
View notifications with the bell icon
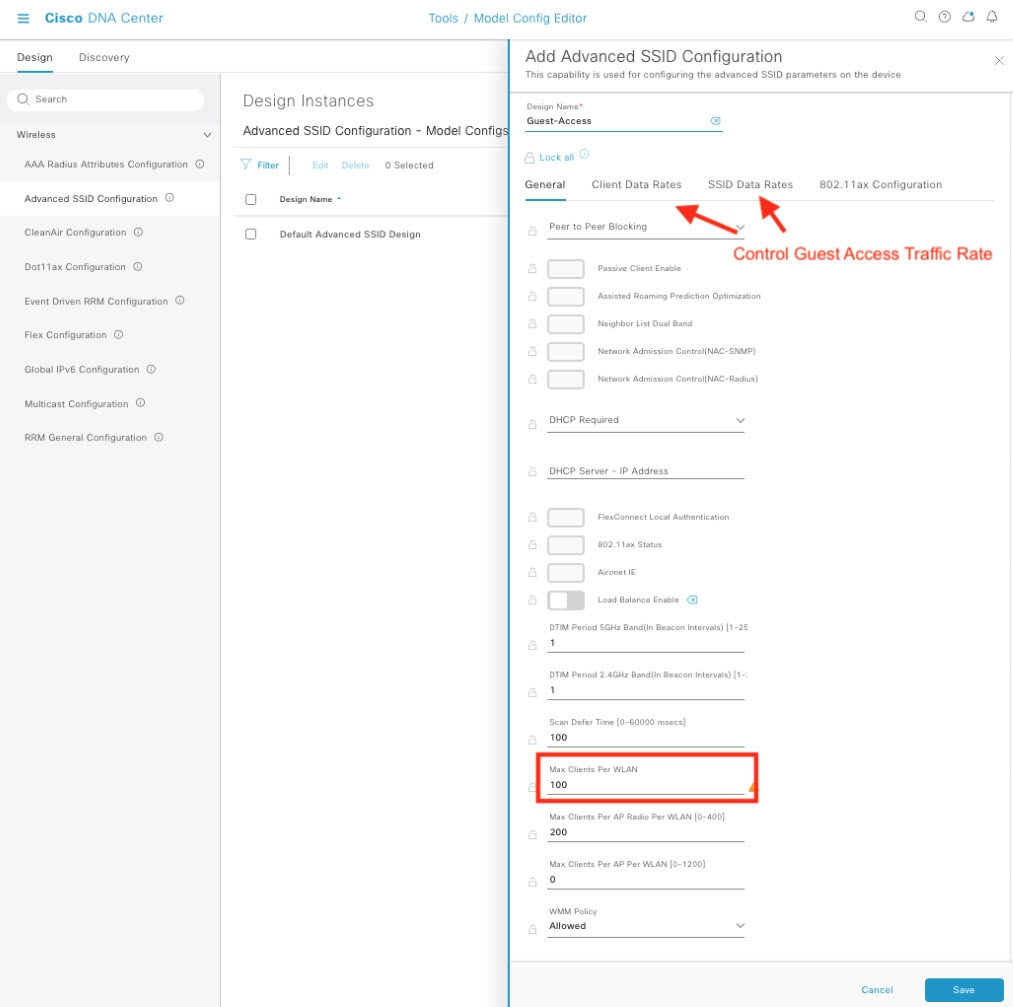(x=991, y=16)
